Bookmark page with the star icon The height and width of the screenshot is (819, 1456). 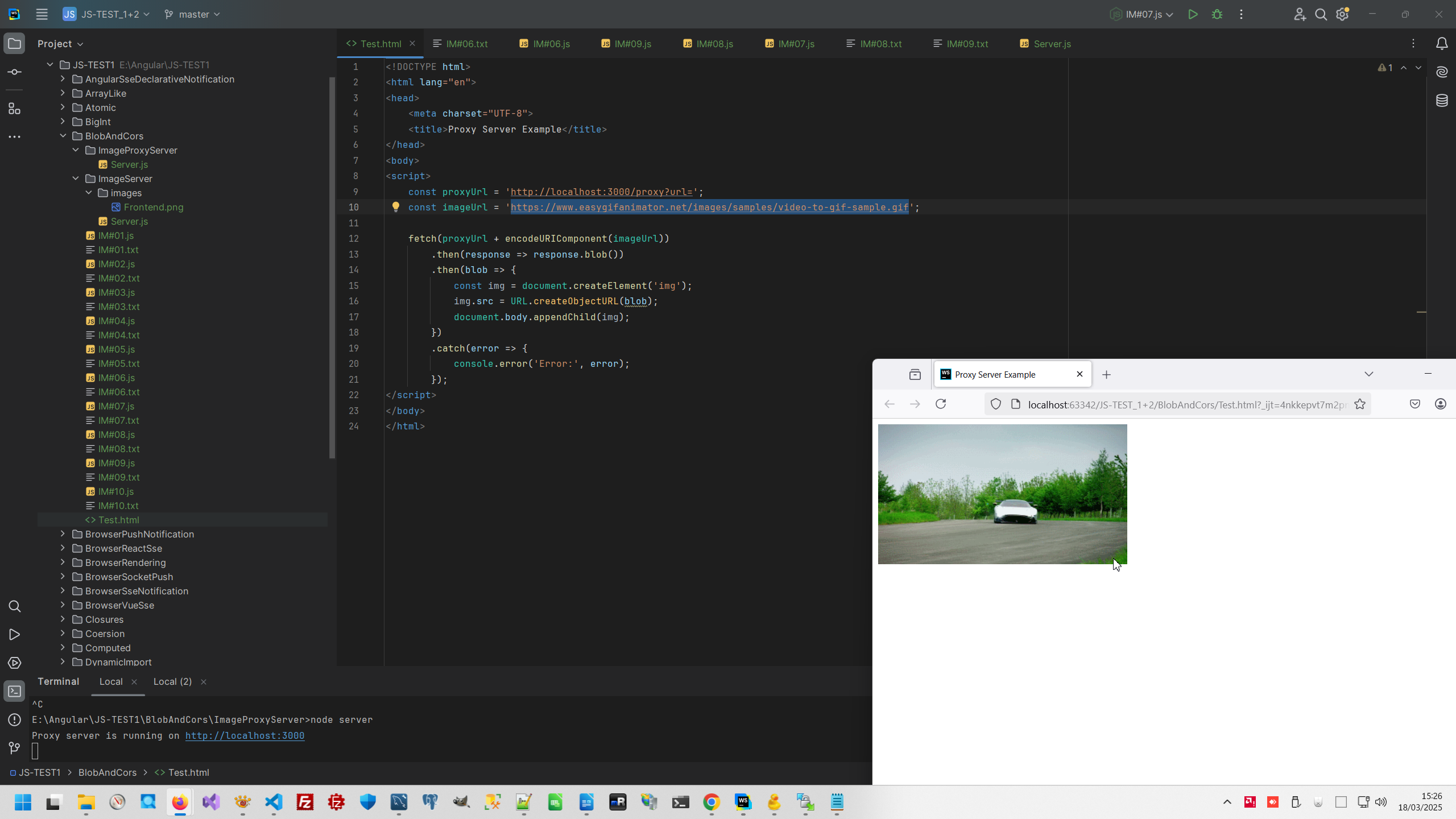point(1360,404)
